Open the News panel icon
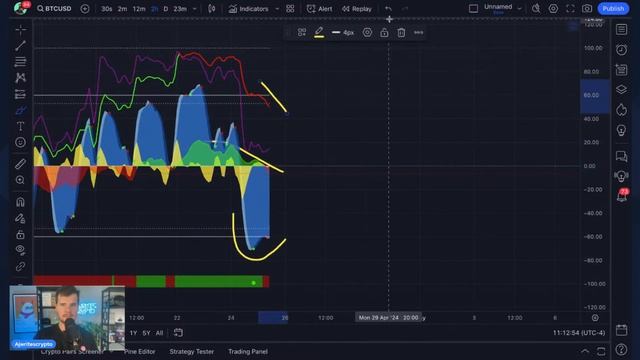This screenshot has width=640, height=360. click(621, 70)
